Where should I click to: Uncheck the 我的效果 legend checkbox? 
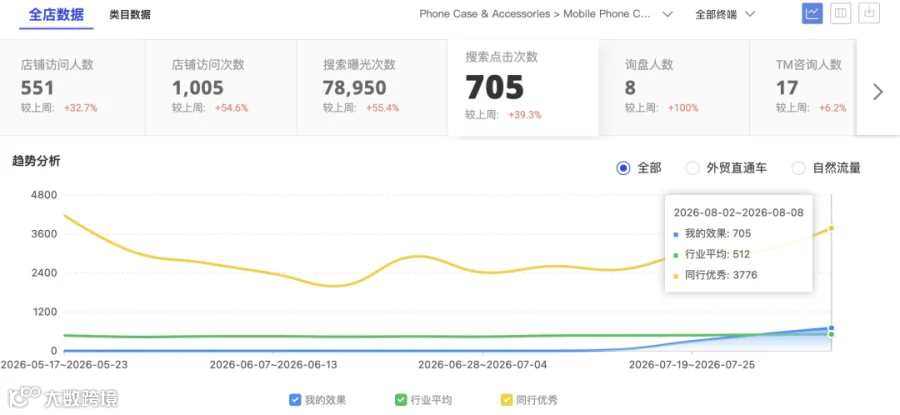(x=295, y=400)
